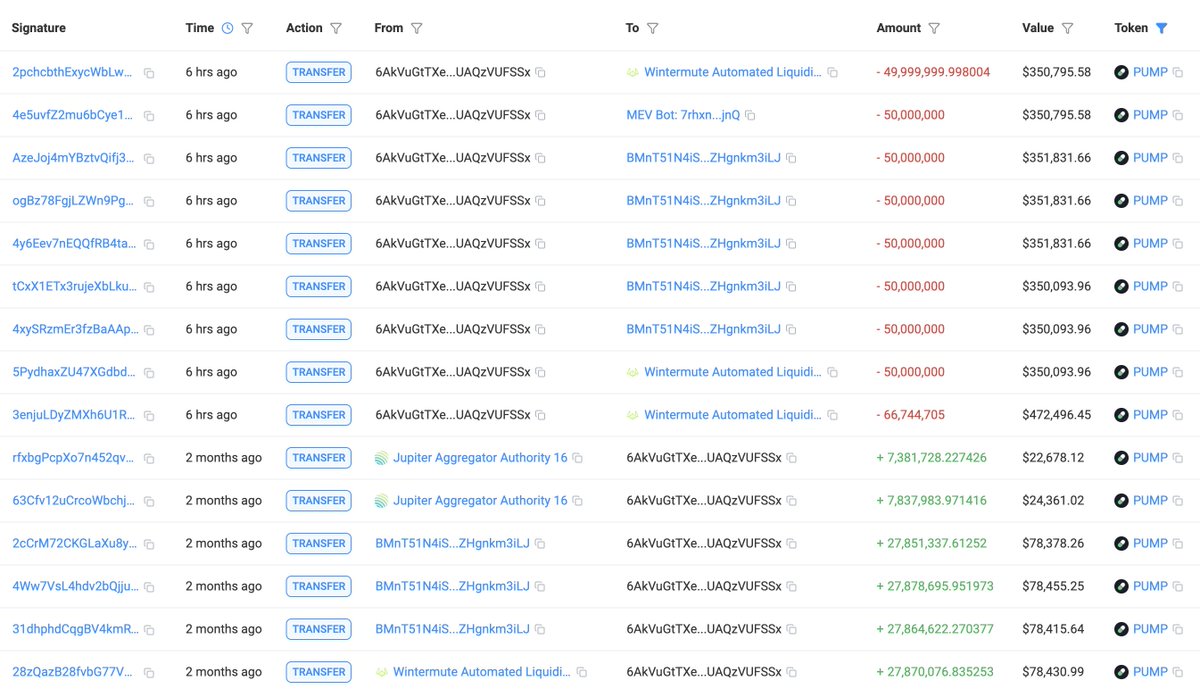The image size is (1200, 689).
Task: Copy Jupiter Aggregator address in the rfxbgPcpXo7n452qv row
Action: click(577, 459)
